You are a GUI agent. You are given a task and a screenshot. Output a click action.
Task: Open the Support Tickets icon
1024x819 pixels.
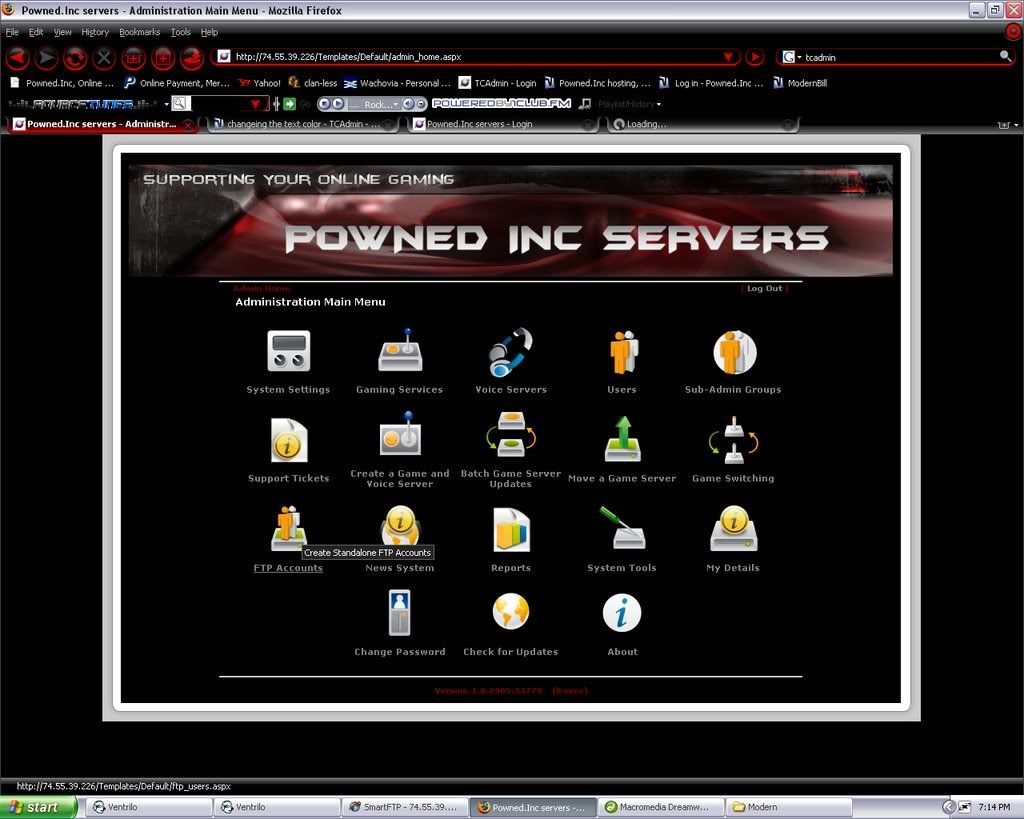pos(288,441)
